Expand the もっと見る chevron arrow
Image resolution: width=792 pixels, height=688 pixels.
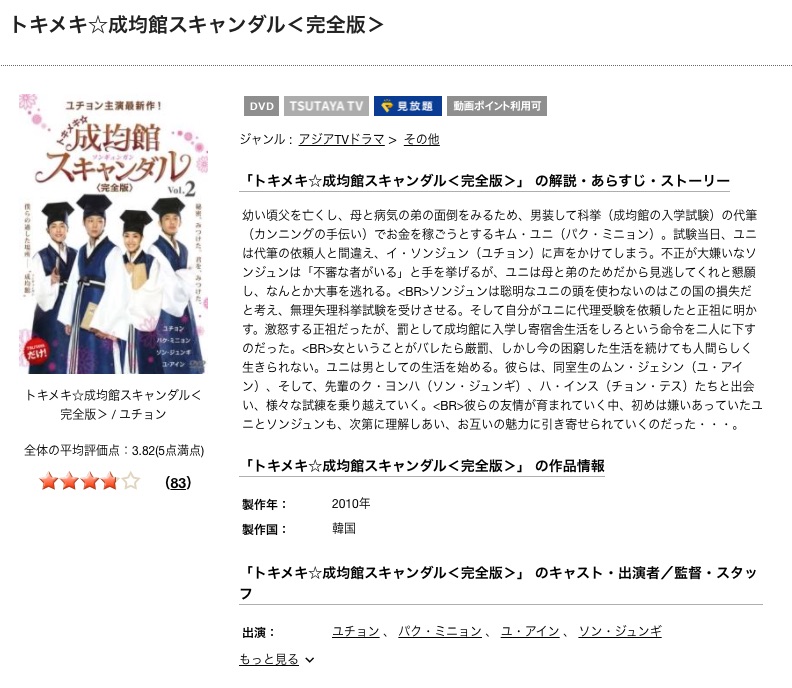[310, 660]
